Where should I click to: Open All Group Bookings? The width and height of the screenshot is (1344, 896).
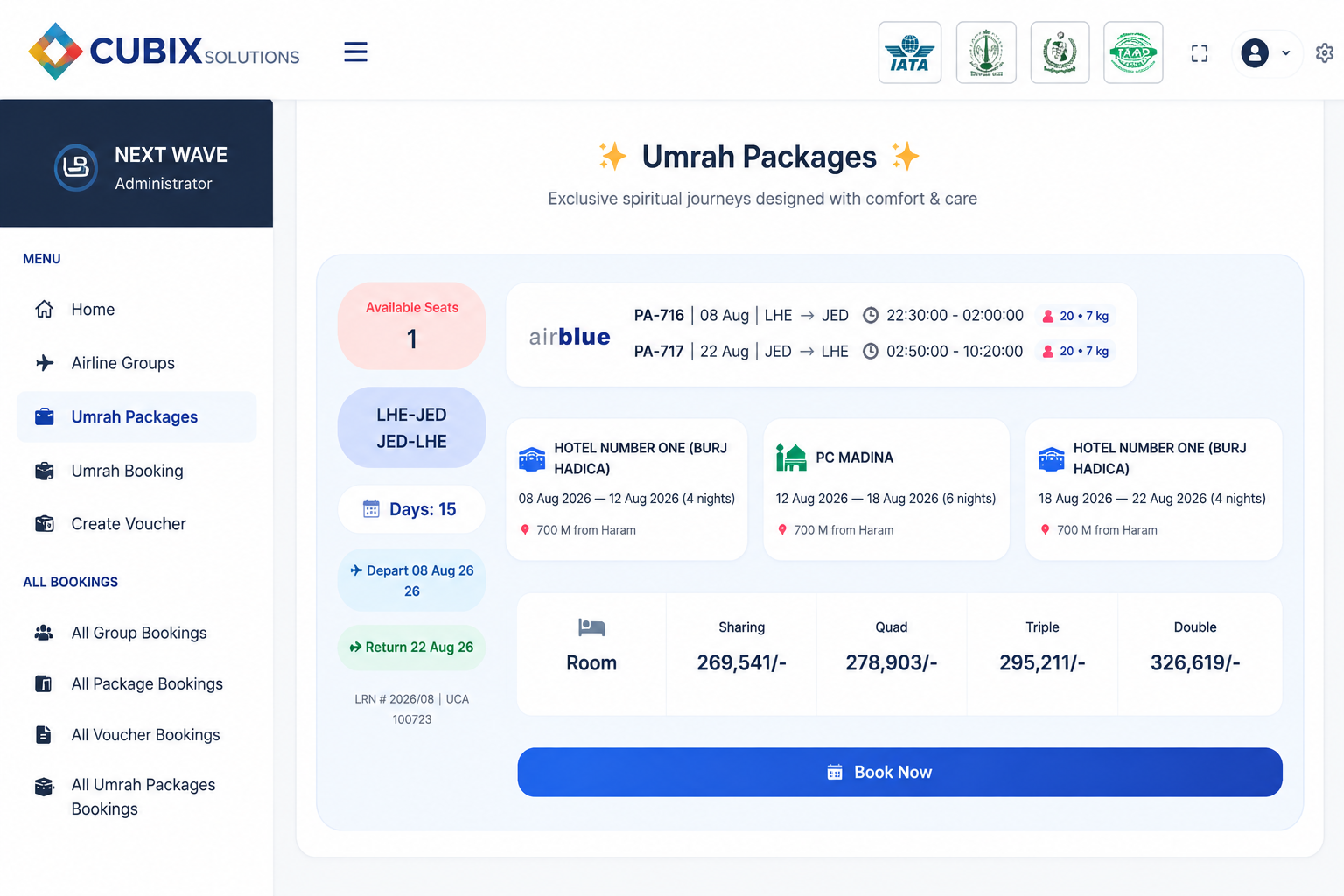pyautogui.click(x=136, y=633)
